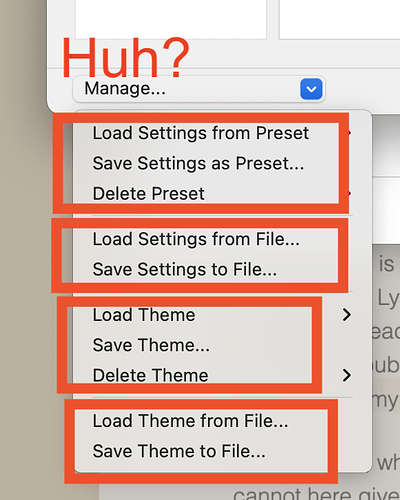
Task: Expand Load Theme submenu arrow
Action: point(347,315)
